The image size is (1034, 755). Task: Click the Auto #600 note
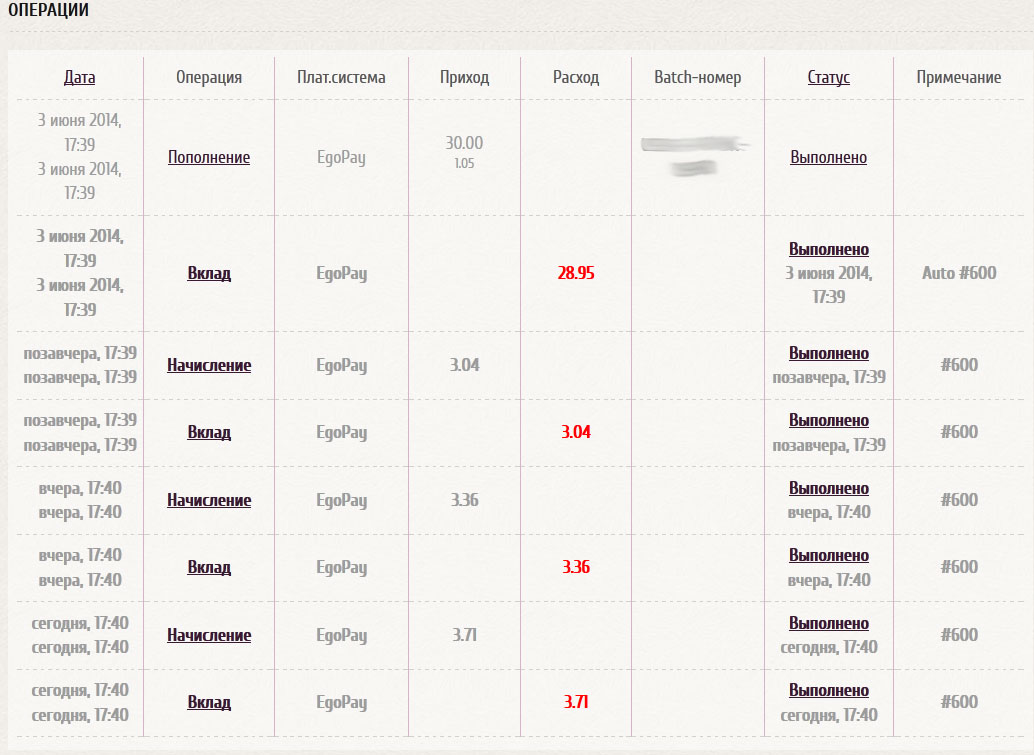[958, 273]
